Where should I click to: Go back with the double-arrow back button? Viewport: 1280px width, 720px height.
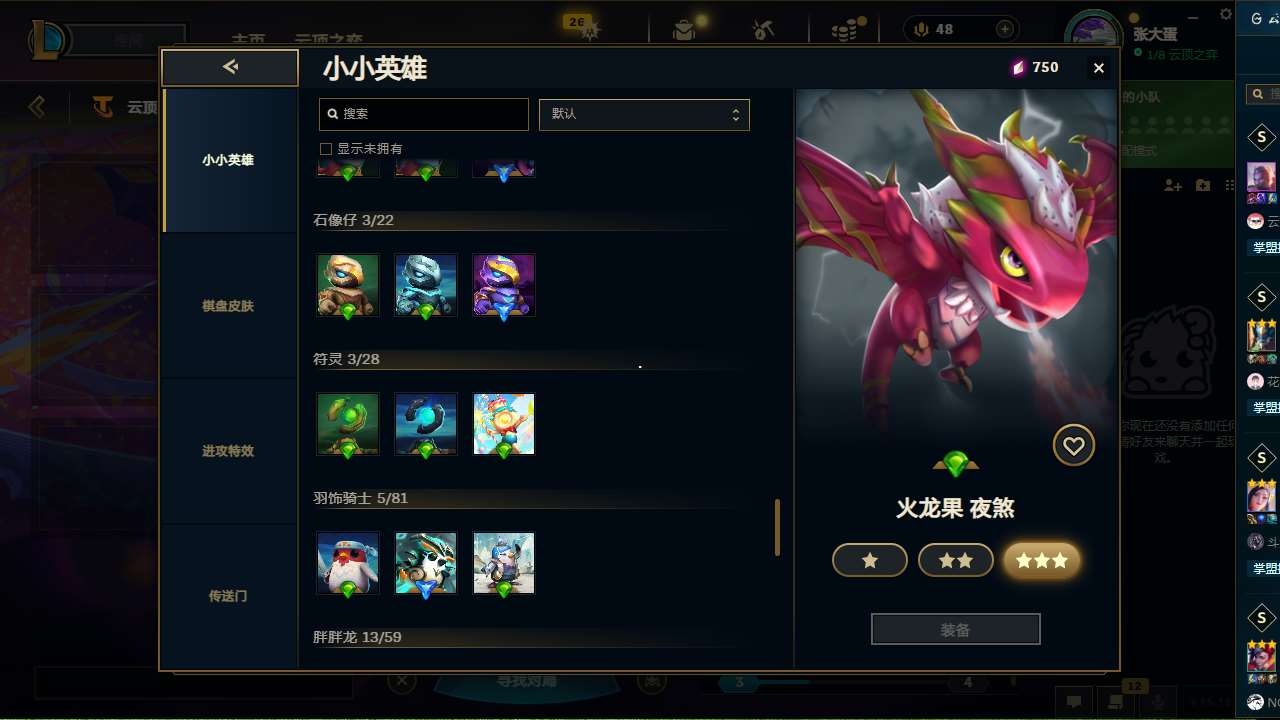click(x=230, y=67)
